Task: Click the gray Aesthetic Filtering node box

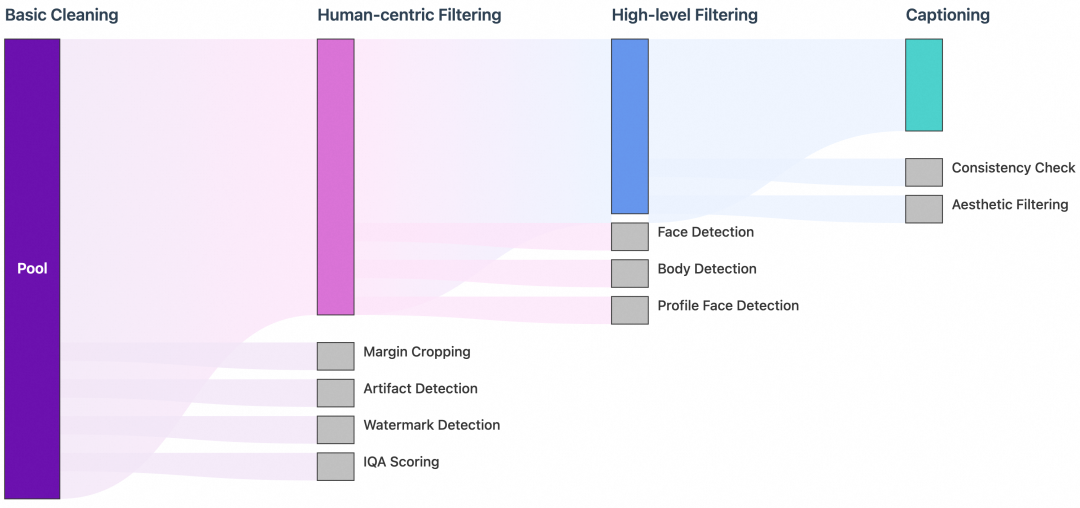Action: [x=923, y=209]
